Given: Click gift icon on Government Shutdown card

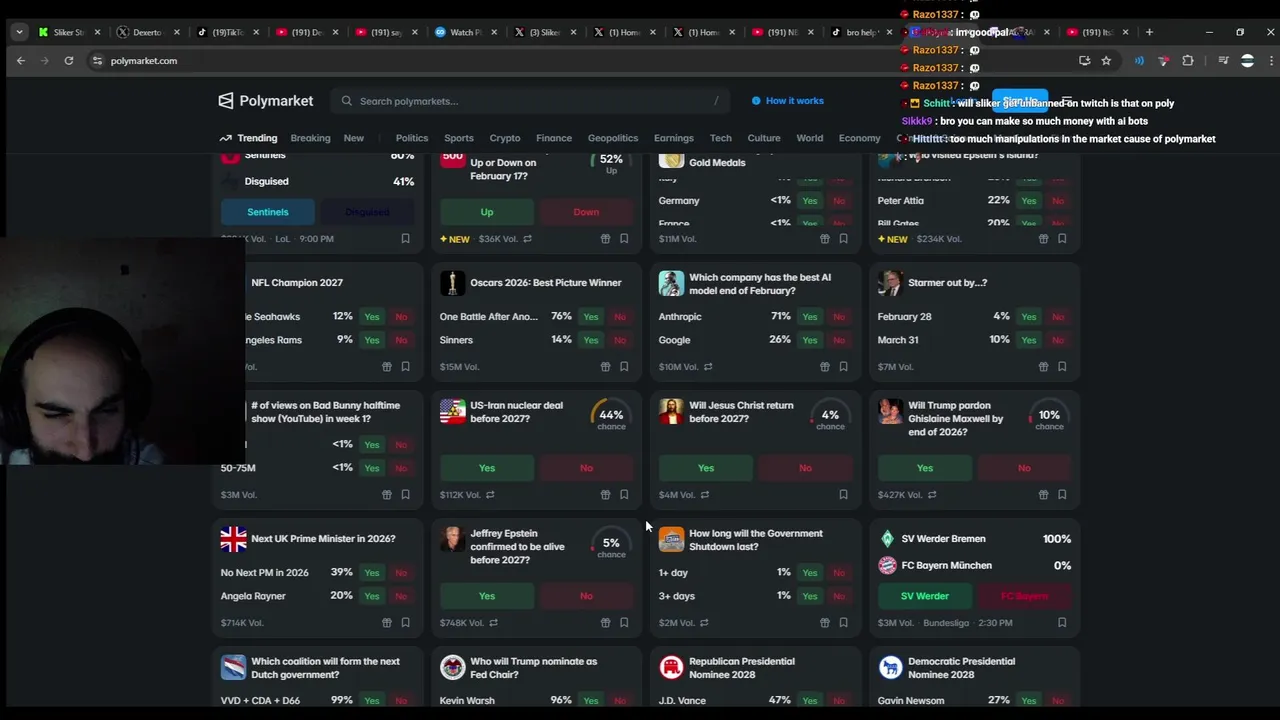Looking at the screenshot, I should click(824, 623).
